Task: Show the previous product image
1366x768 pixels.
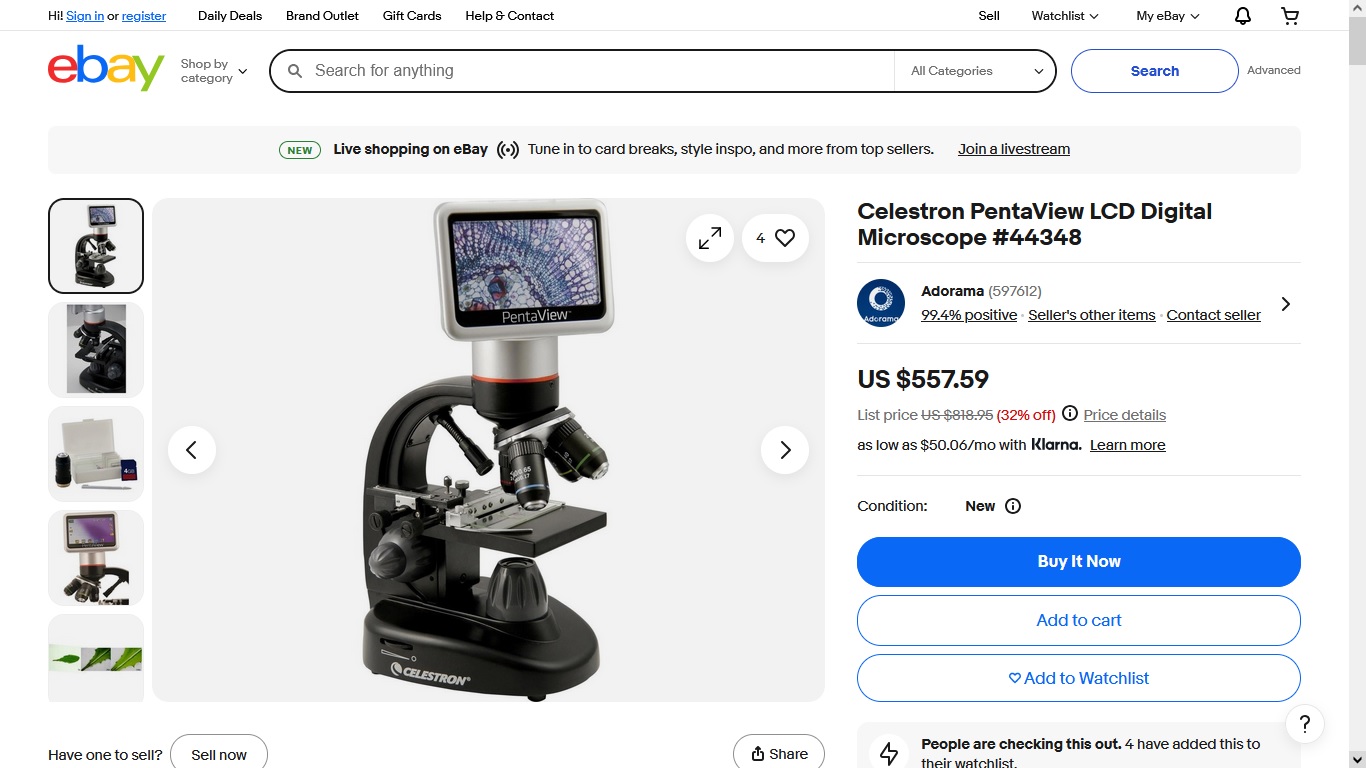Action: pos(191,450)
